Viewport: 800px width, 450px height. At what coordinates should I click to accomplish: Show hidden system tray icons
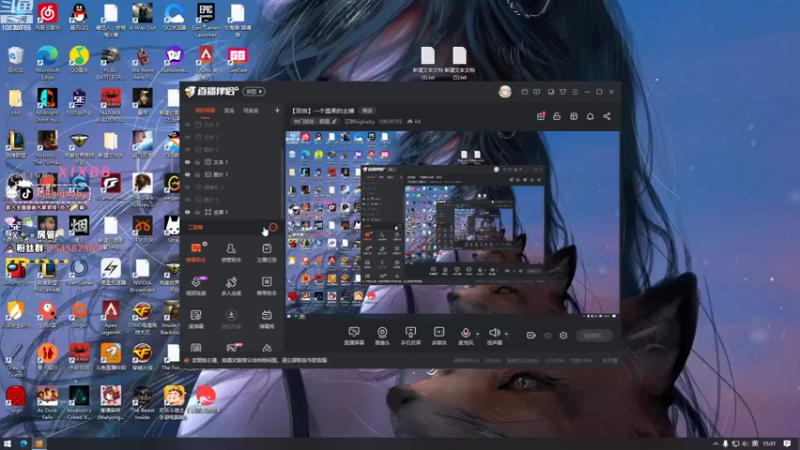pos(715,444)
